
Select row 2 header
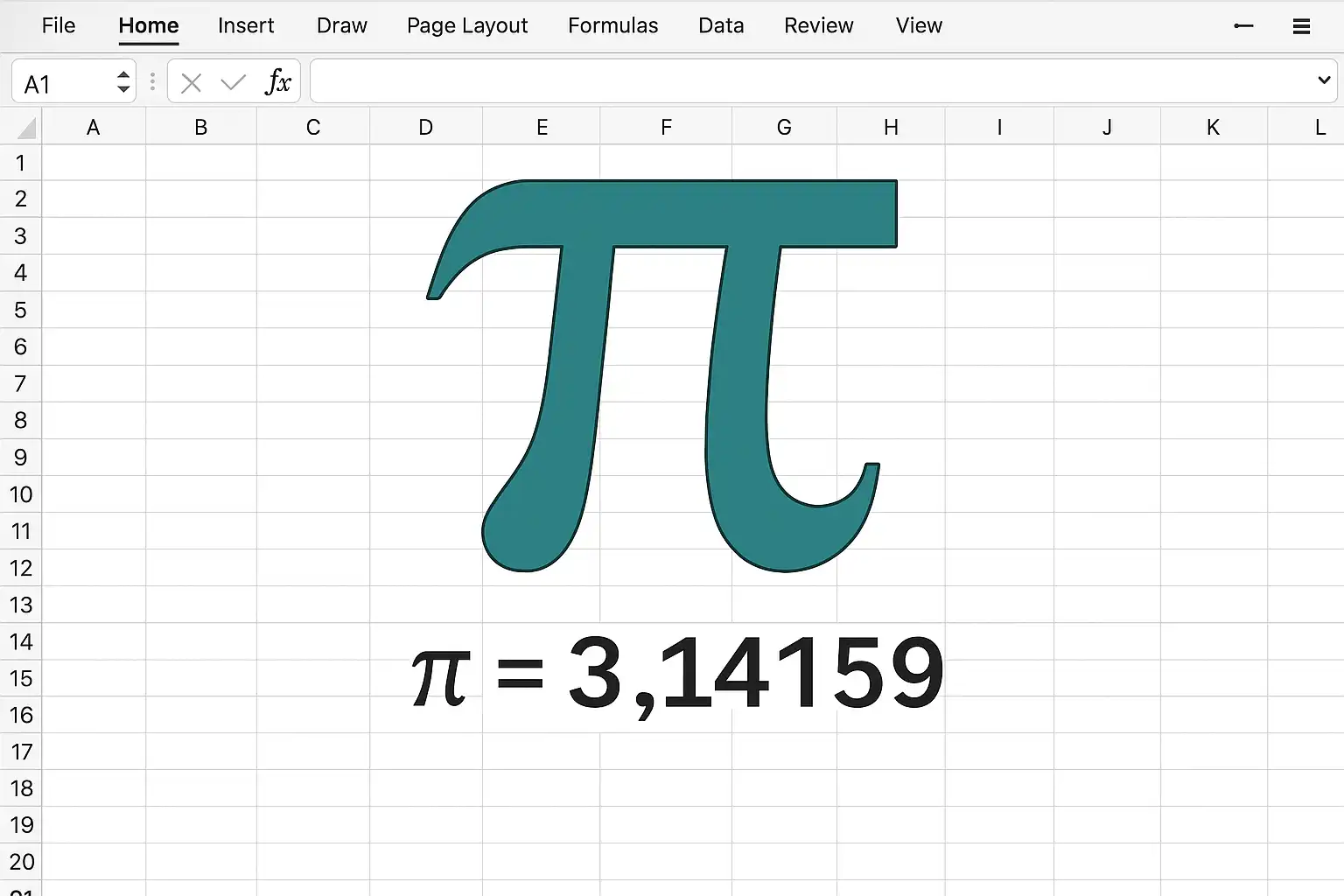tap(21, 199)
